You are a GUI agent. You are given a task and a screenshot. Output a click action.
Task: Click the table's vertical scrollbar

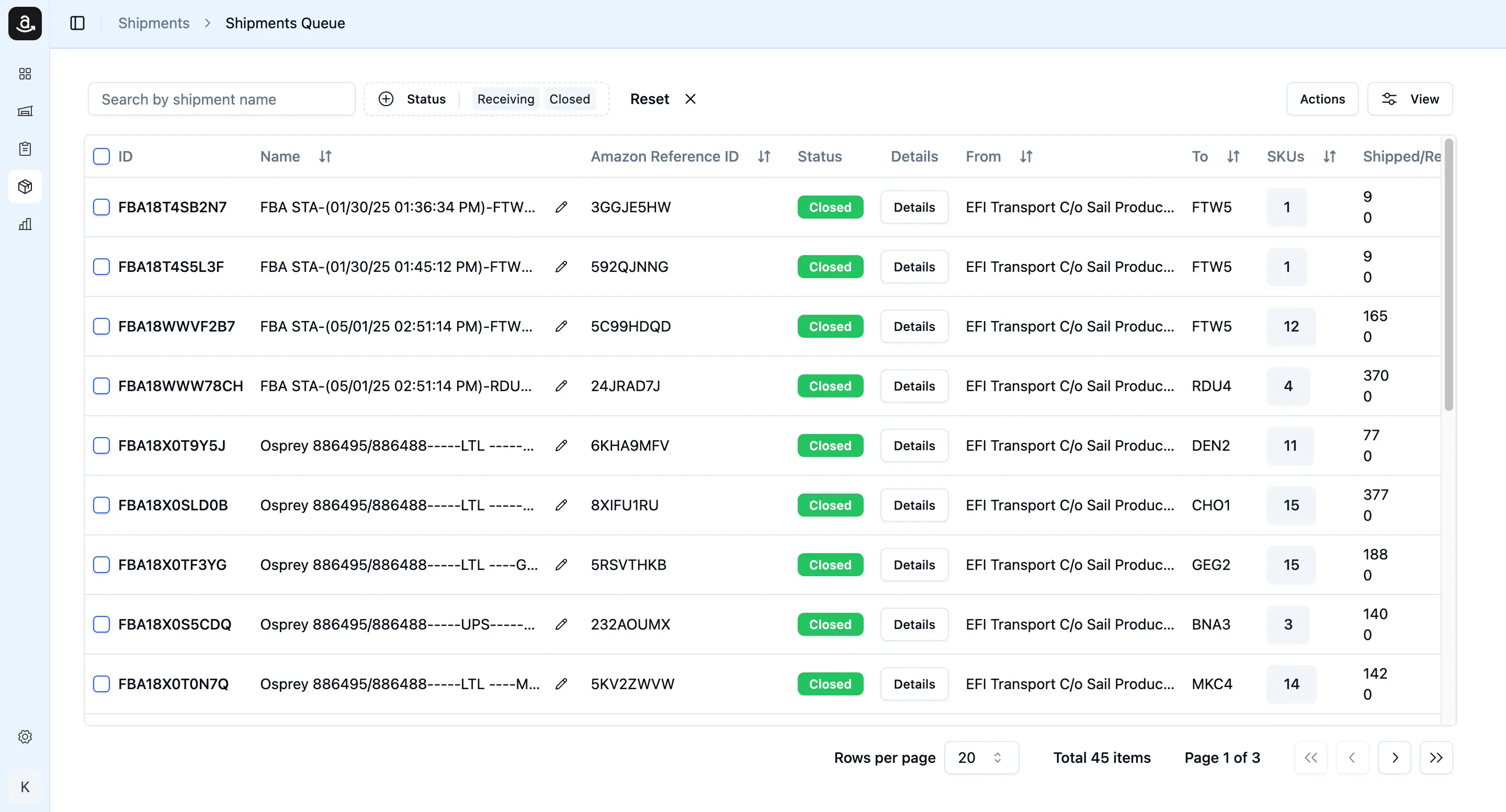[1448, 275]
